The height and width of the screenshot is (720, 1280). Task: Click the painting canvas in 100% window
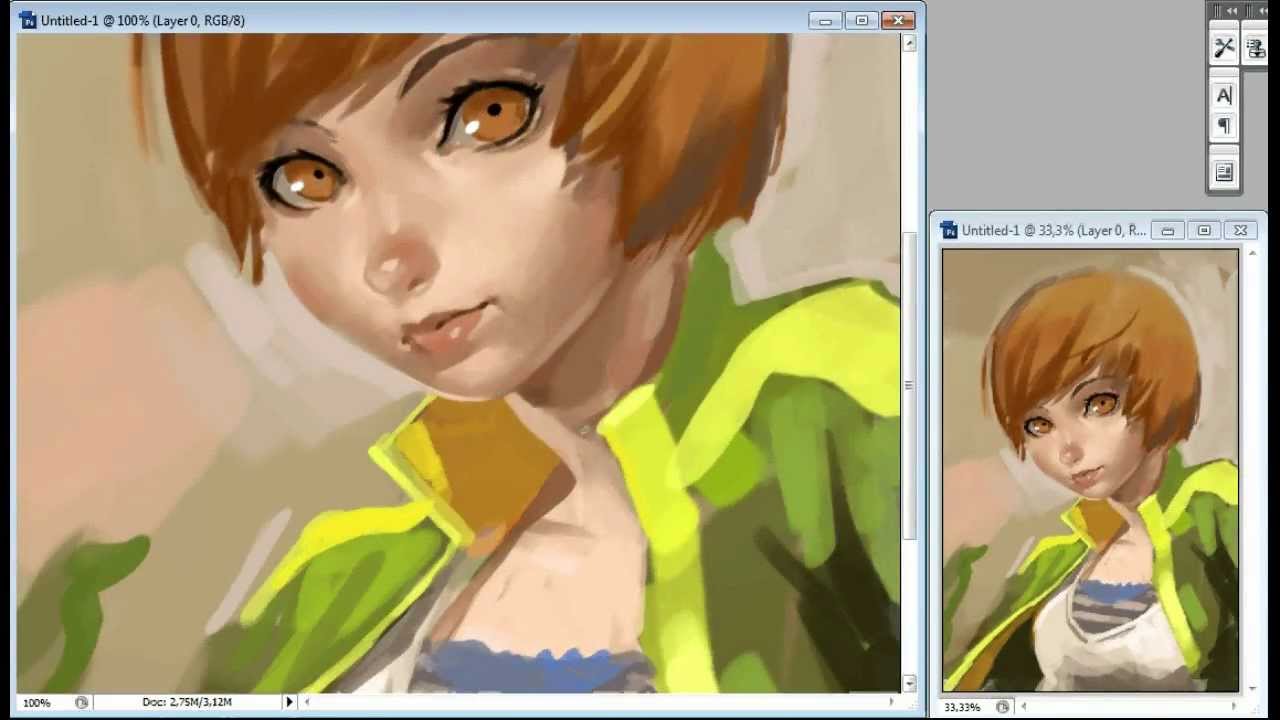(458, 363)
